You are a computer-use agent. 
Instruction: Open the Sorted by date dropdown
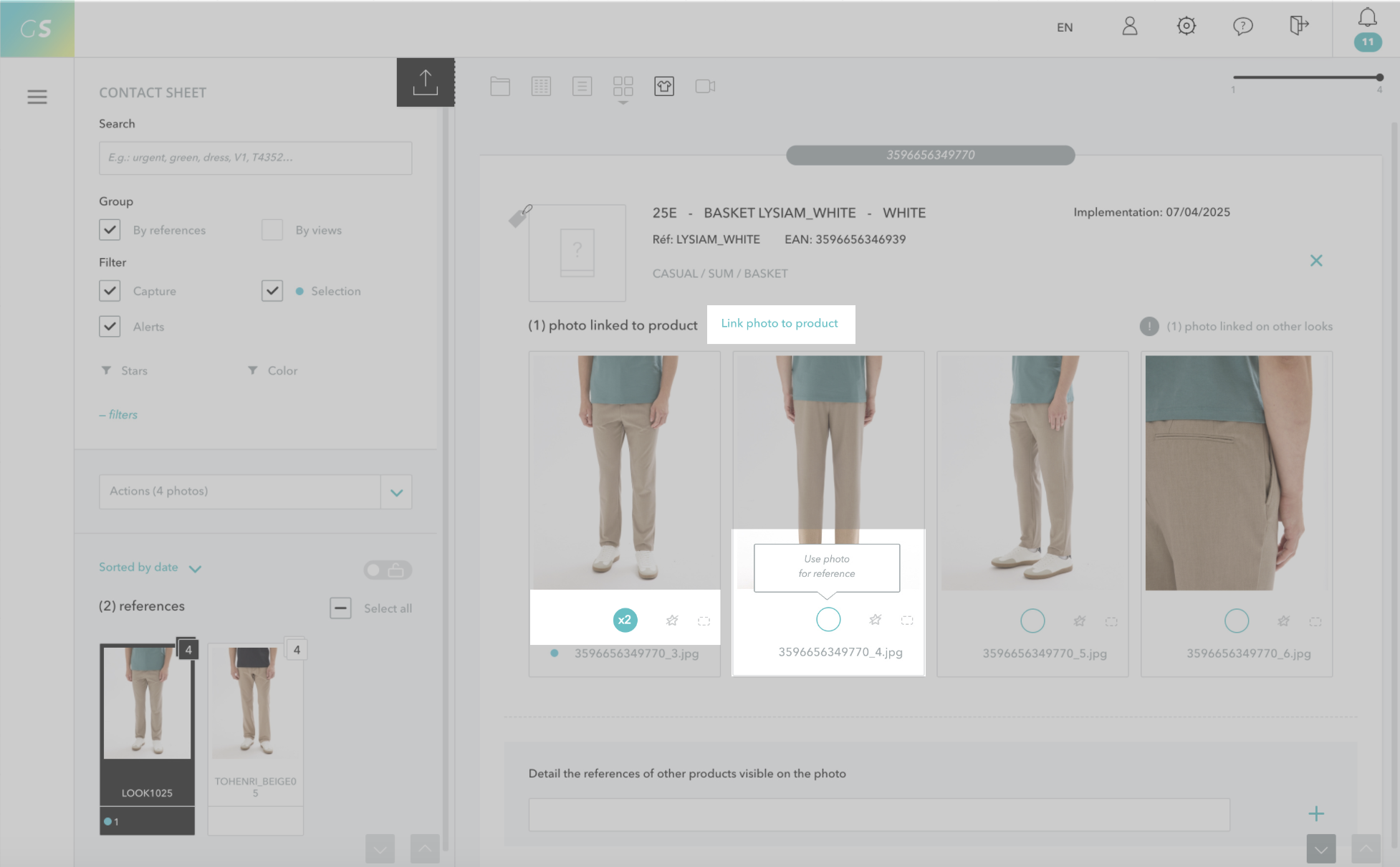150,567
